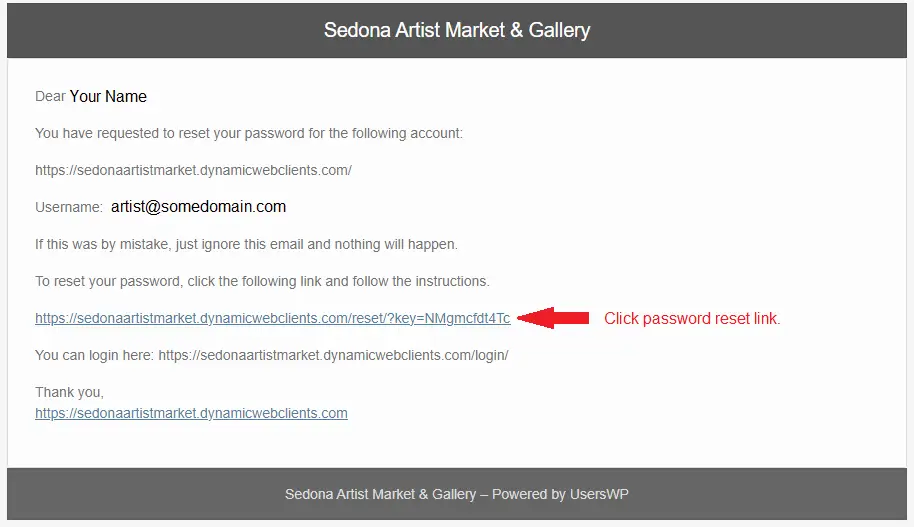Open the underlined site link below Thank you
The height and width of the screenshot is (527, 914).
click(x=191, y=413)
